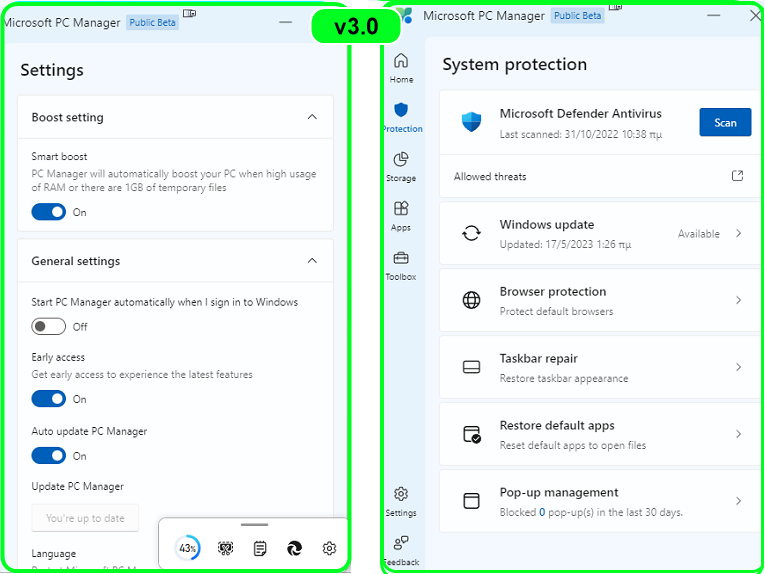Viewport: 765px width, 574px height.
Task: Collapse the Boost setting section
Action: 312,117
